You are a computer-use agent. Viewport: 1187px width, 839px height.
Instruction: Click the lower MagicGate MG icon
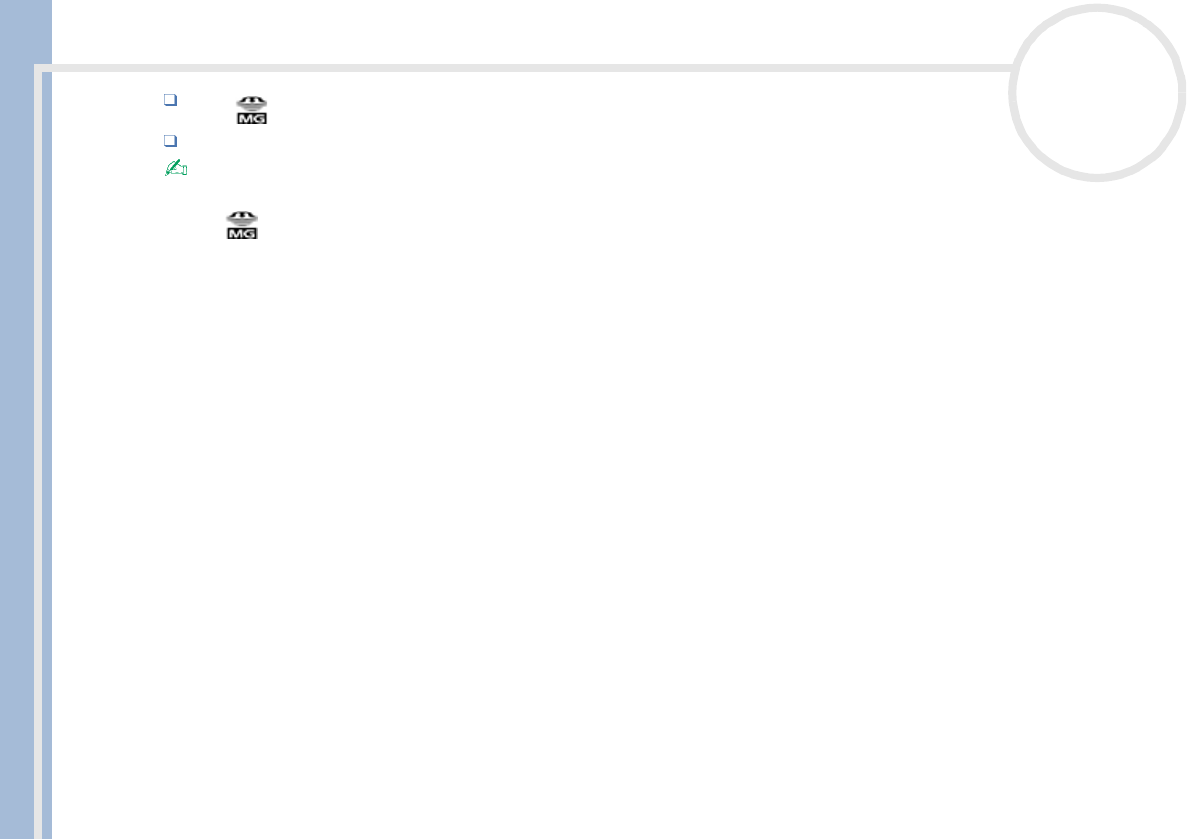[x=242, y=225]
